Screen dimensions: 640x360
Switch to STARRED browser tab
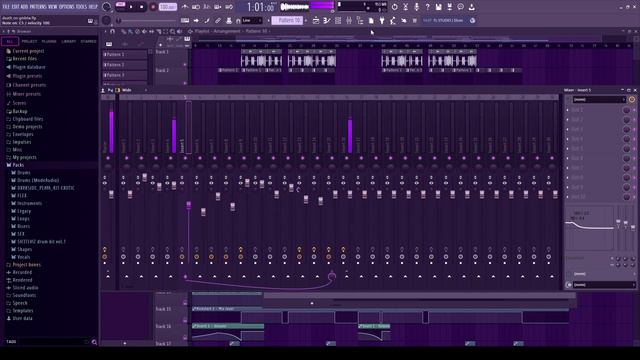(x=88, y=41)
